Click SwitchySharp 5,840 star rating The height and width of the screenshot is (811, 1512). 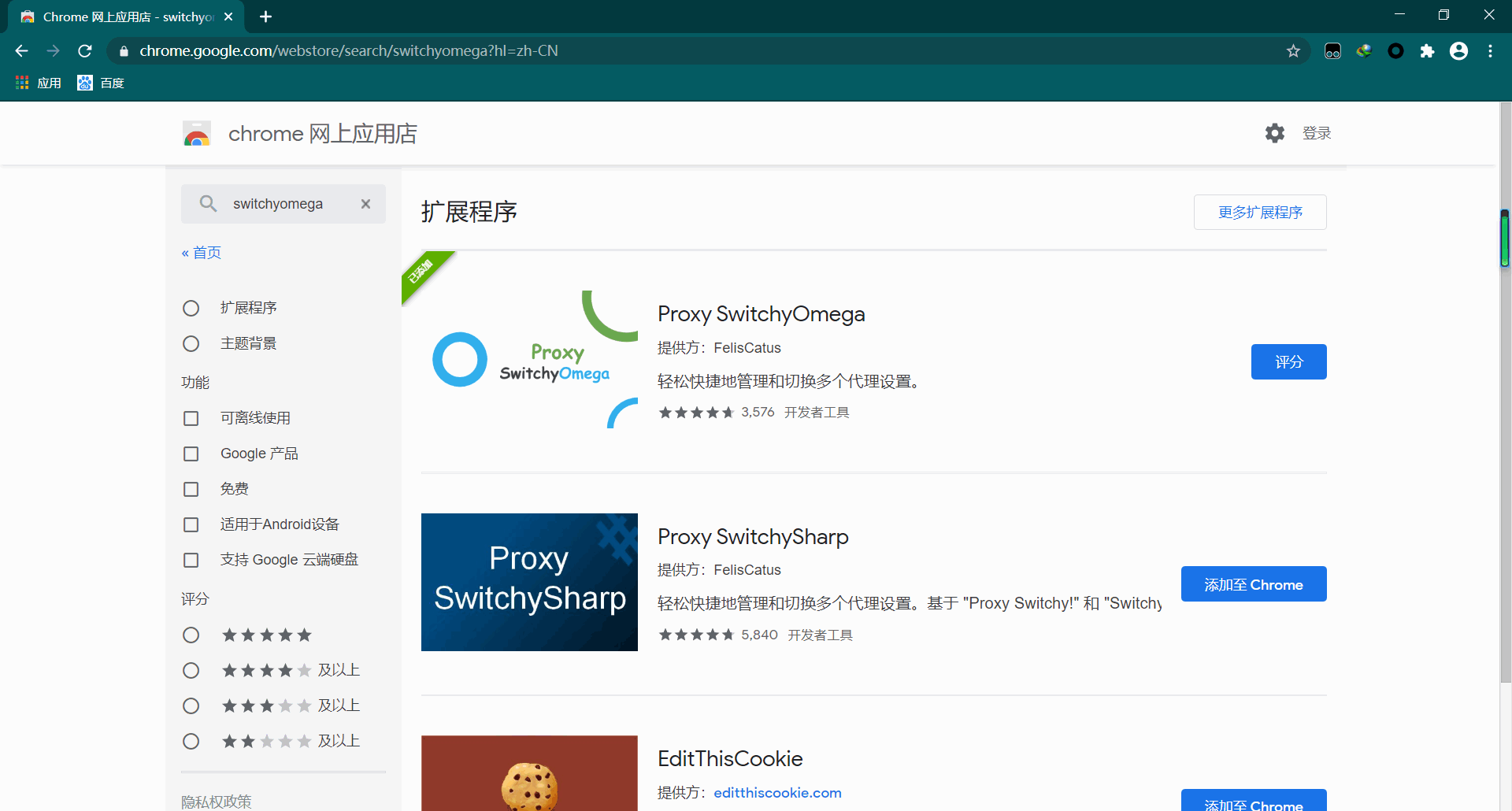[717, 635]
